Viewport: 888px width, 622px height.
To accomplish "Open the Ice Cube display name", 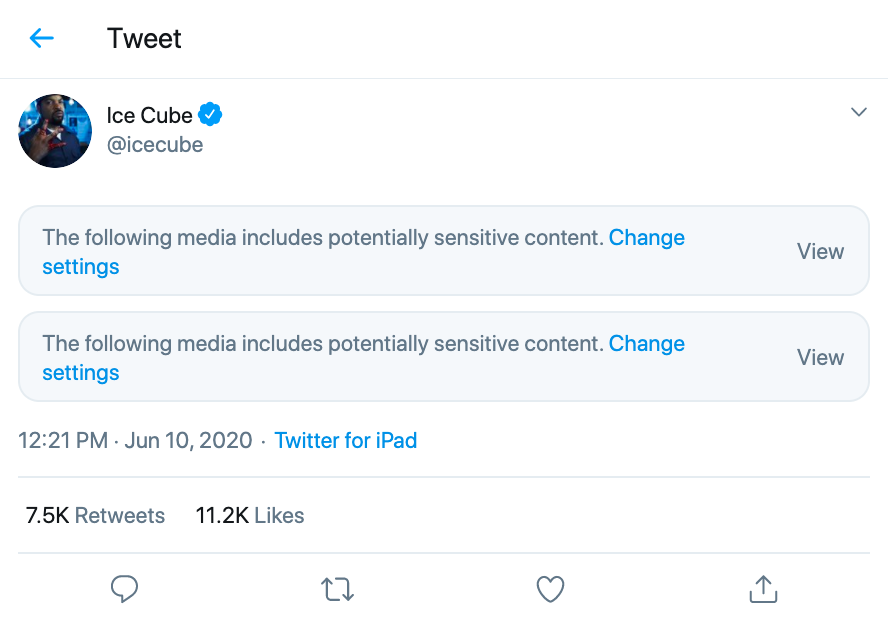I will [x=149, y=115].
